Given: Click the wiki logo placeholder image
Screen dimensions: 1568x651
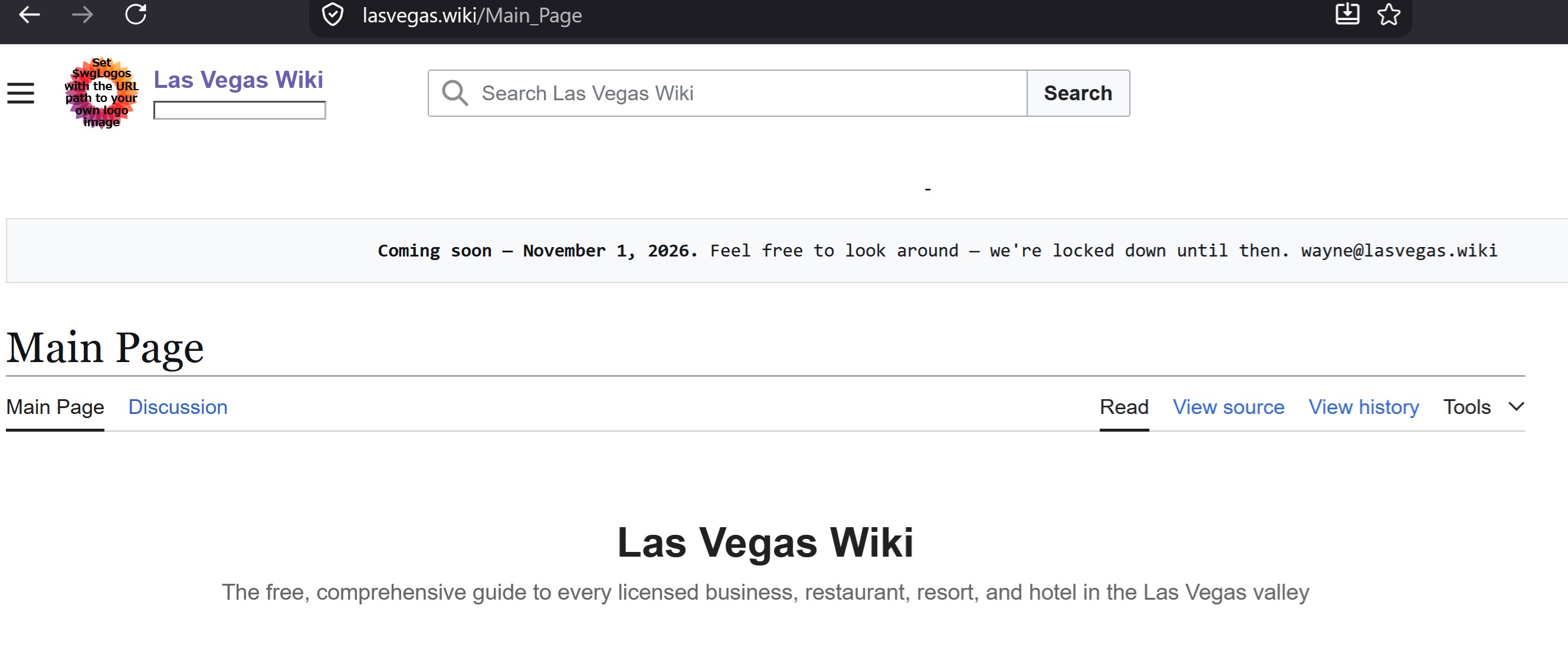Looking at the screenshot, I should pos(101,93).
